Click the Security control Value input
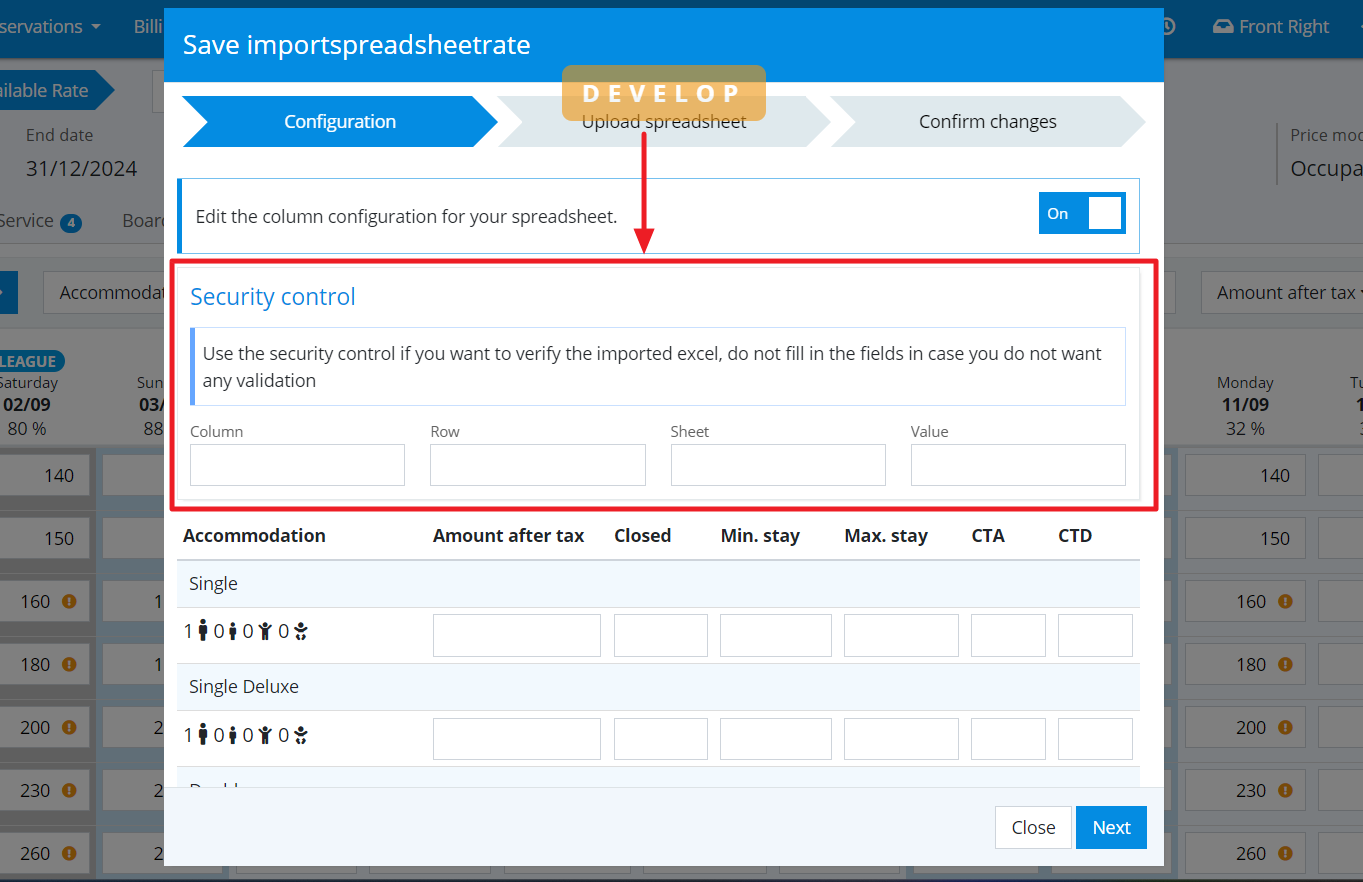This screenshot has width=1363, height=882. (1017, 466)
